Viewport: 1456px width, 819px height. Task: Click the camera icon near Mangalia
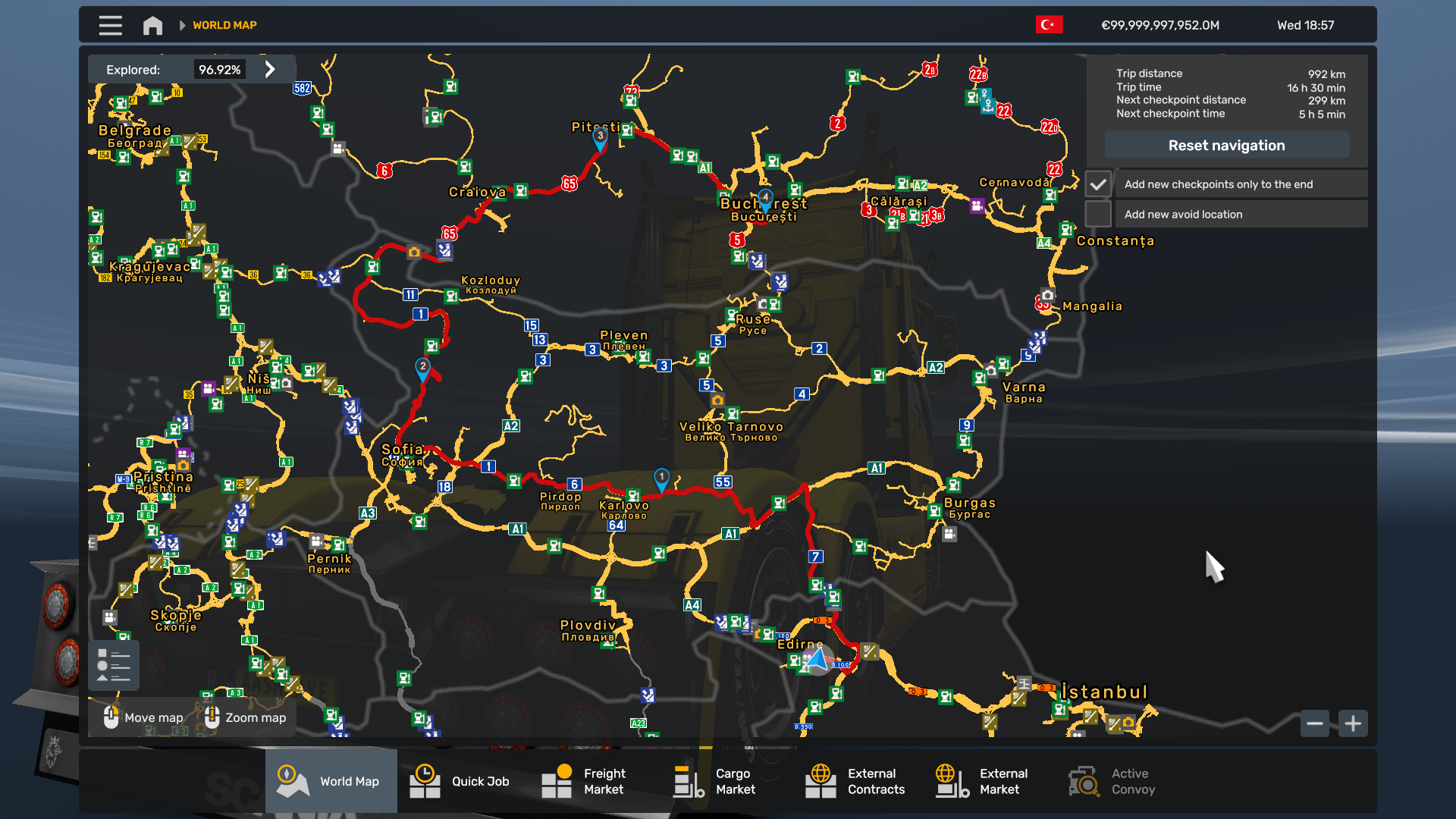(x=1048, y=295)
